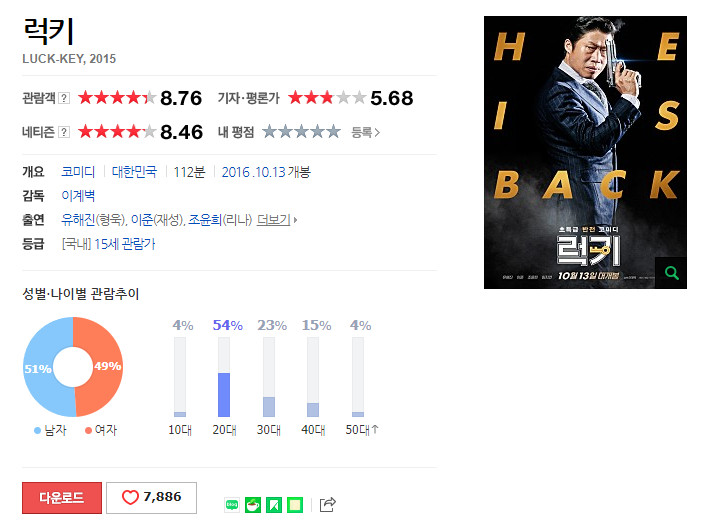Image resolution: width=708 pixels, height=528 pixels.
Task: Share to Naver Blog icon
Action: coord(232,505)
